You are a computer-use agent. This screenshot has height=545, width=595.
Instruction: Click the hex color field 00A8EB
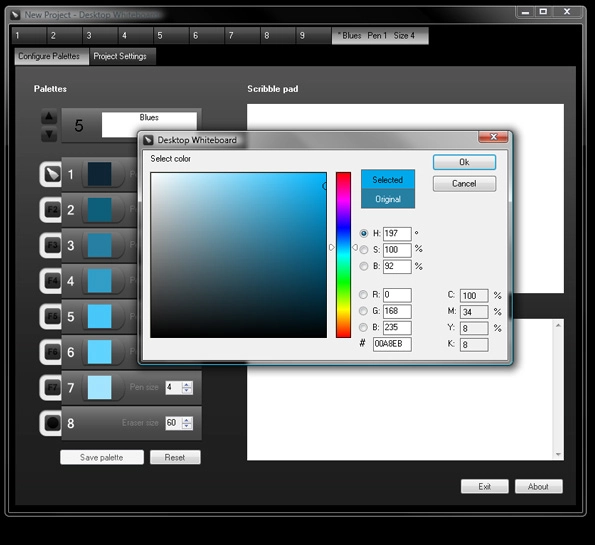[x=392, y=344]
